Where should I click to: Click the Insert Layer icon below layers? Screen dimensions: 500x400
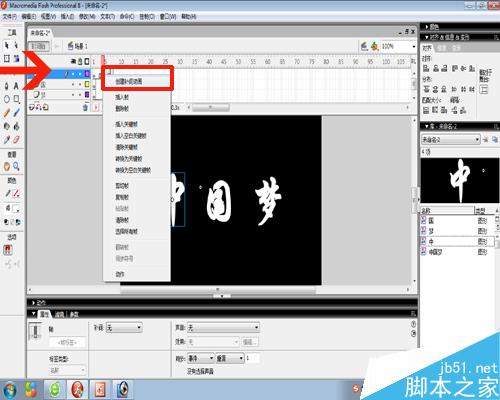(x=32, y=107)
